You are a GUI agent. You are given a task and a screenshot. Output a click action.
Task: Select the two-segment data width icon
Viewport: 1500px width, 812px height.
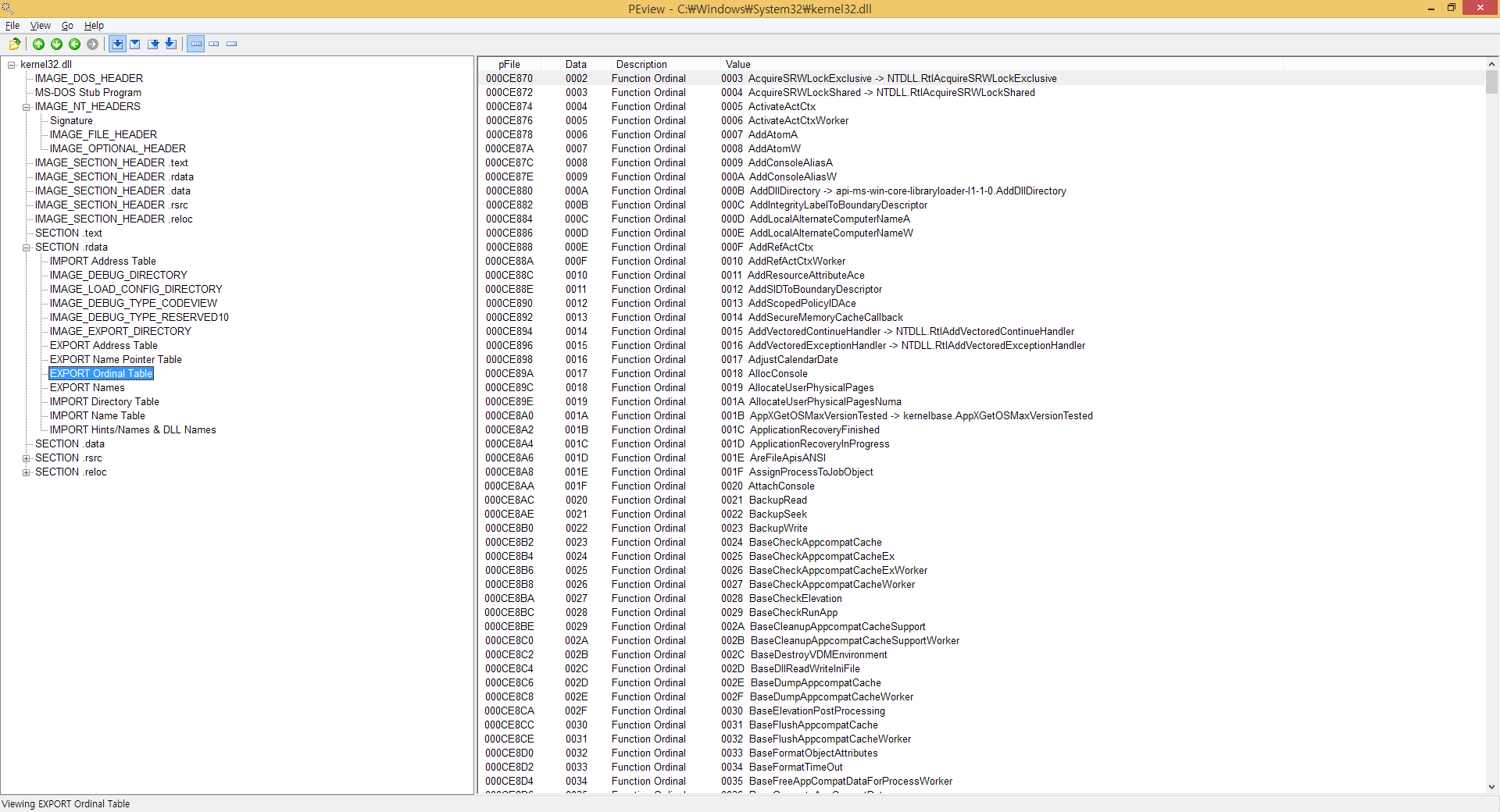[x=214, y=44]
